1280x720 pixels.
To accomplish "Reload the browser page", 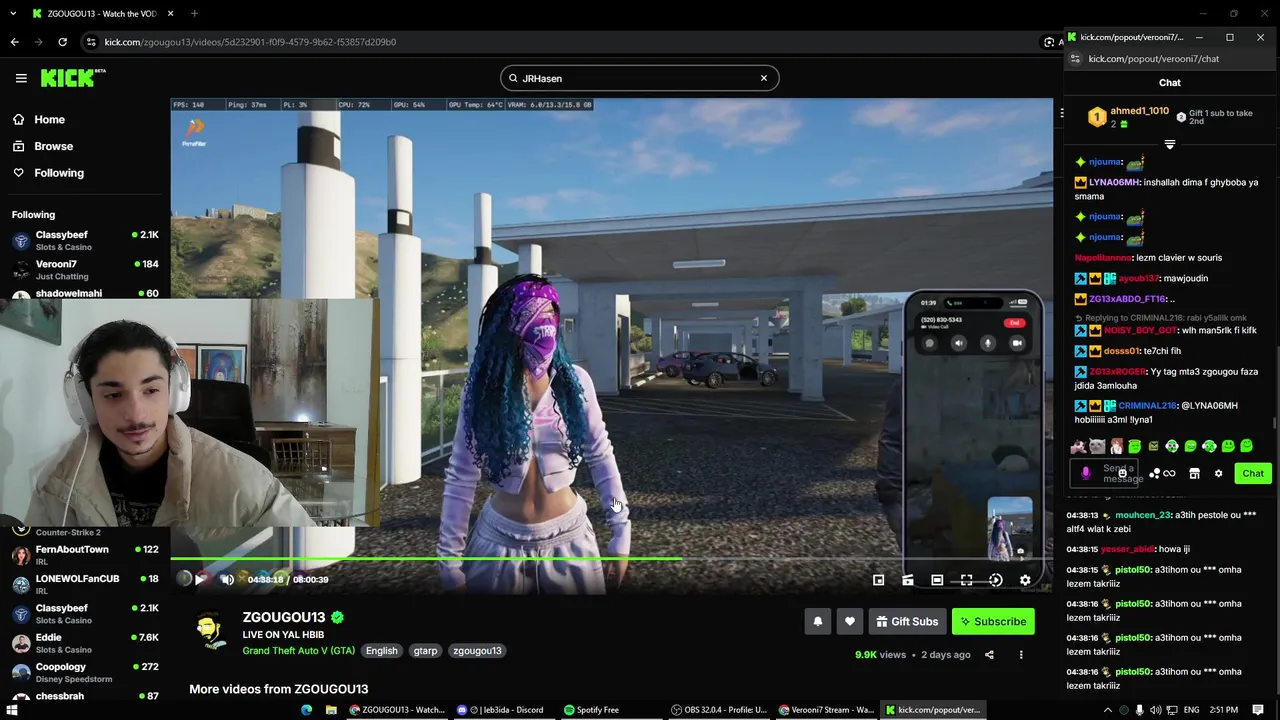I will click(x=62, y=42).
